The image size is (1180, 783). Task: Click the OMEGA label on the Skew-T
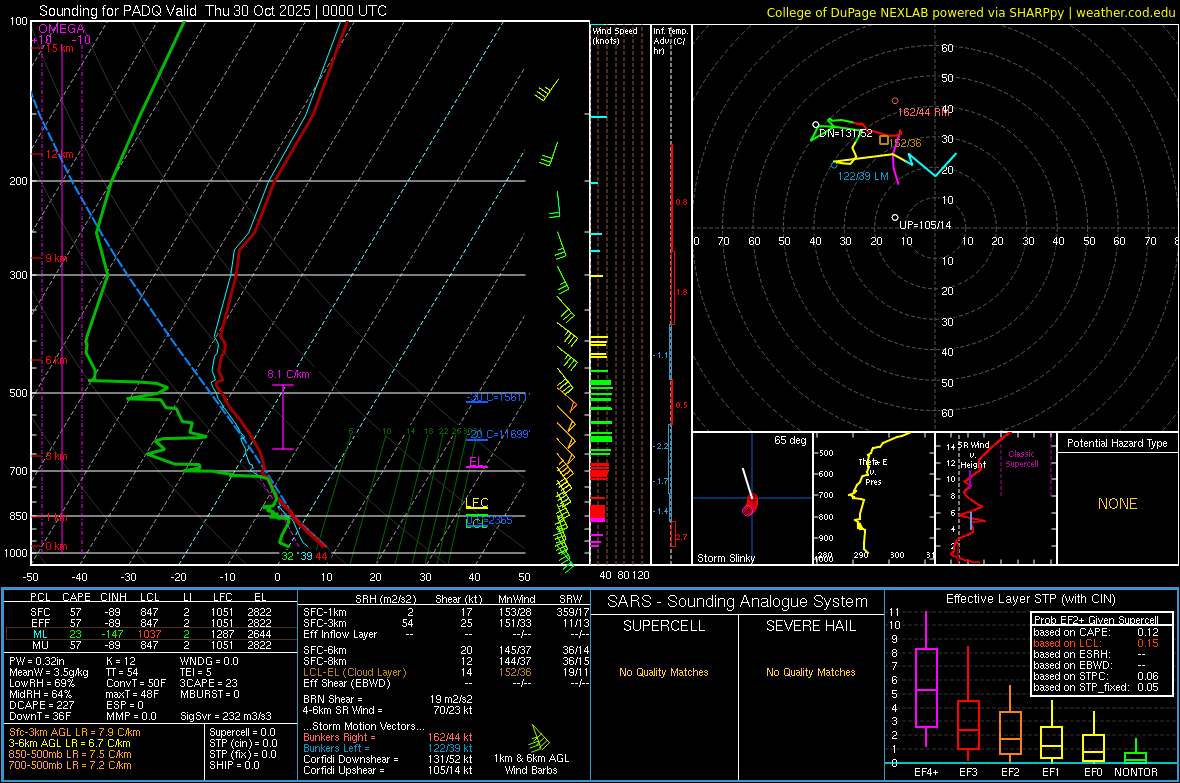tap(61, 29)
